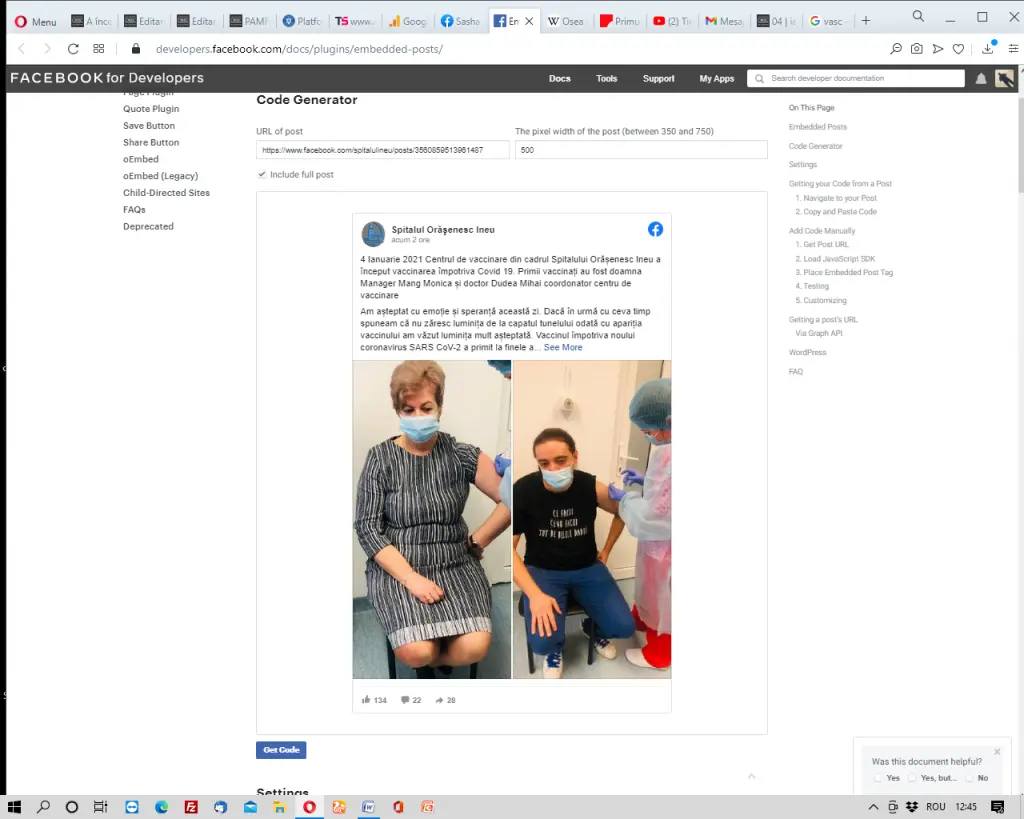
Task: Click the like thumb with 134
Action: pyautogui.click(x=374, y=699)
